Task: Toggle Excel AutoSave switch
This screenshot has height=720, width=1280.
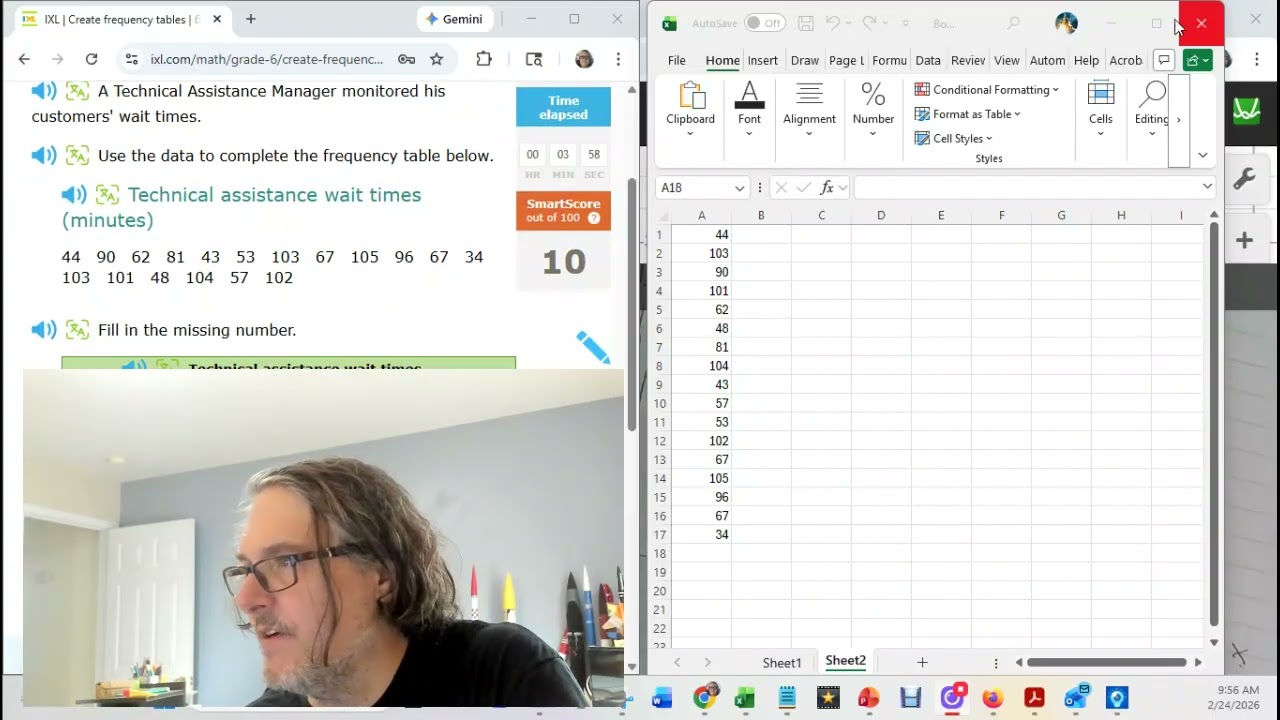Action: (765, 23)
